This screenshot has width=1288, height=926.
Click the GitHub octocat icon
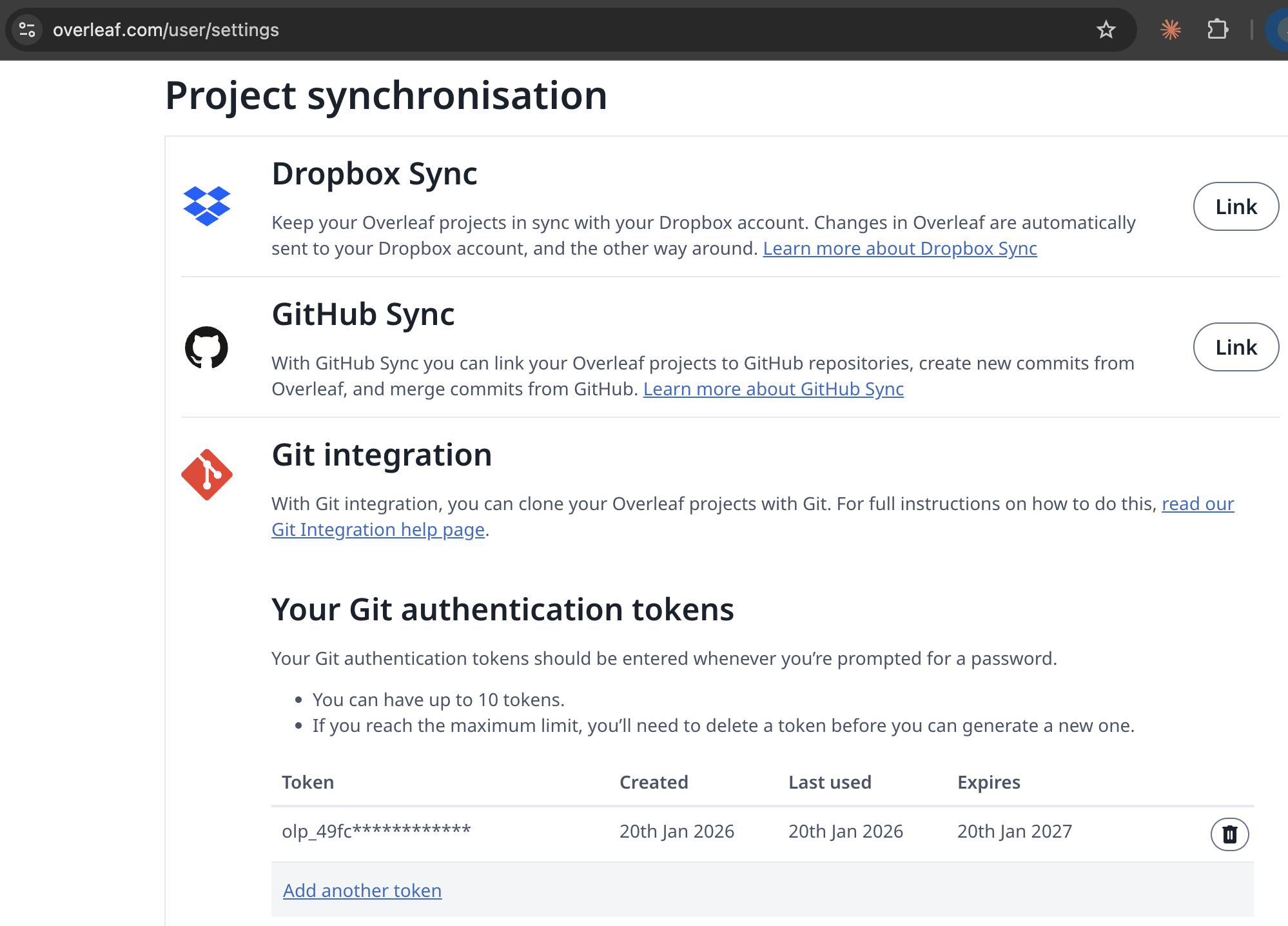coord(206,347)
